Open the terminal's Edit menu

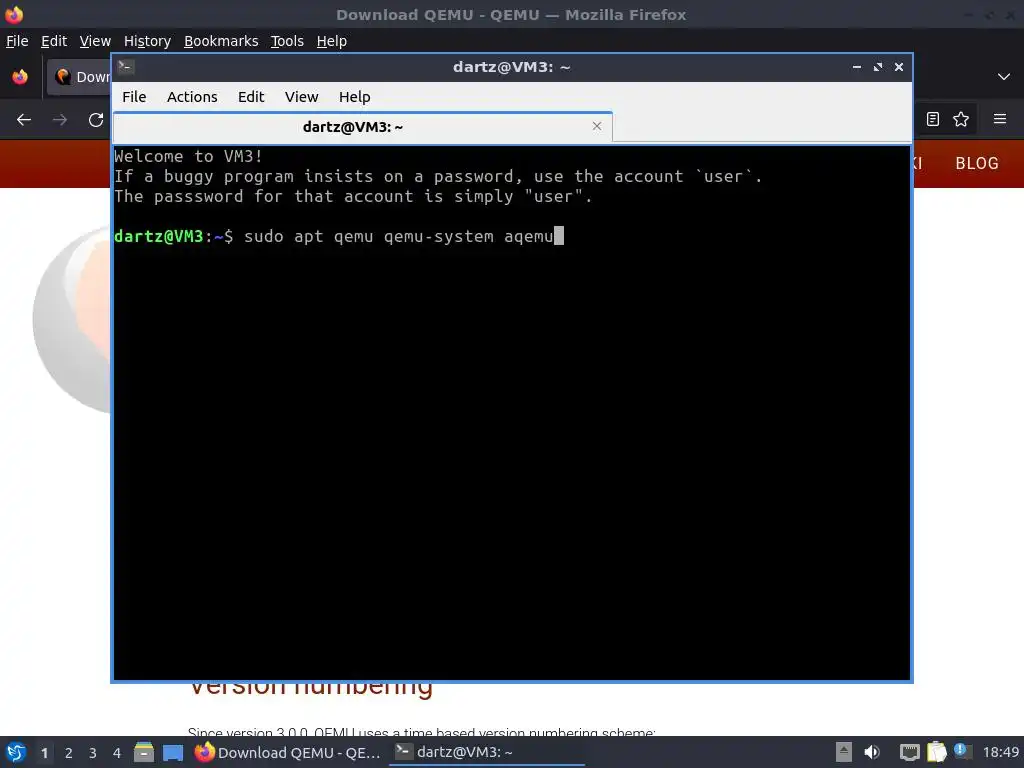tap(251, 97)
